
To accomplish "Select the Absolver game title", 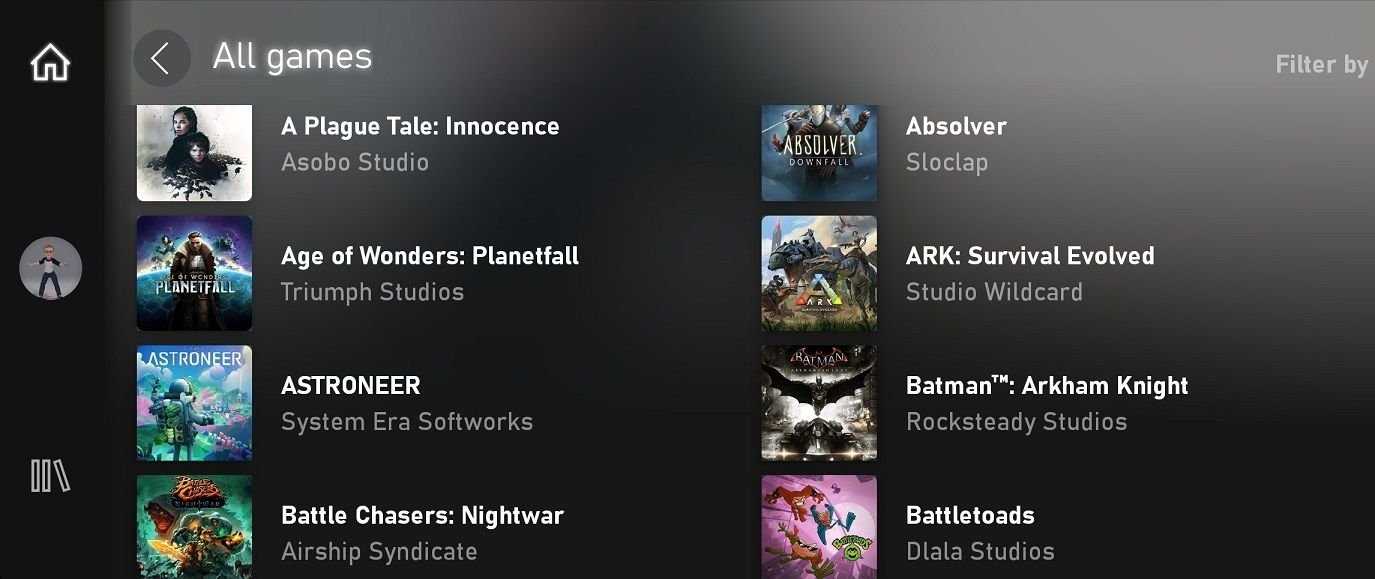I will coord(956,126).
